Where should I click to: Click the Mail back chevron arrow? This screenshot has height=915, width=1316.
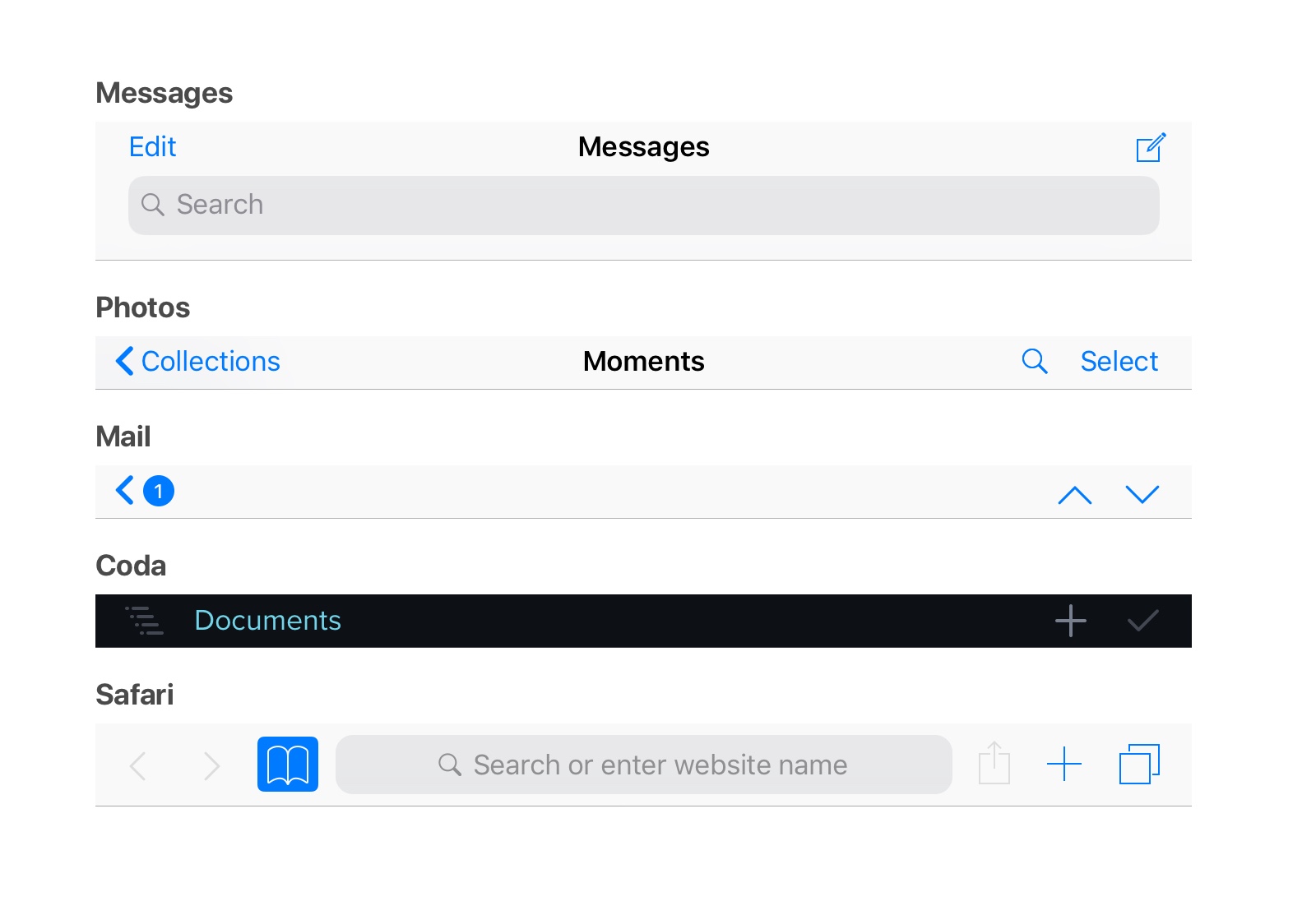[124, 490]
